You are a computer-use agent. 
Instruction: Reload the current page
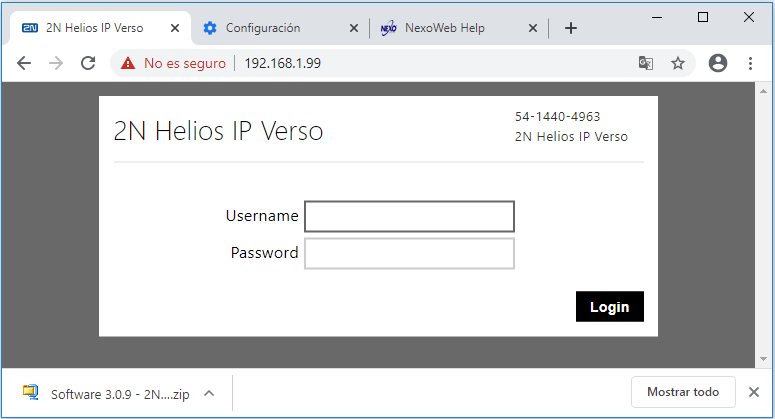click(88, 63)
